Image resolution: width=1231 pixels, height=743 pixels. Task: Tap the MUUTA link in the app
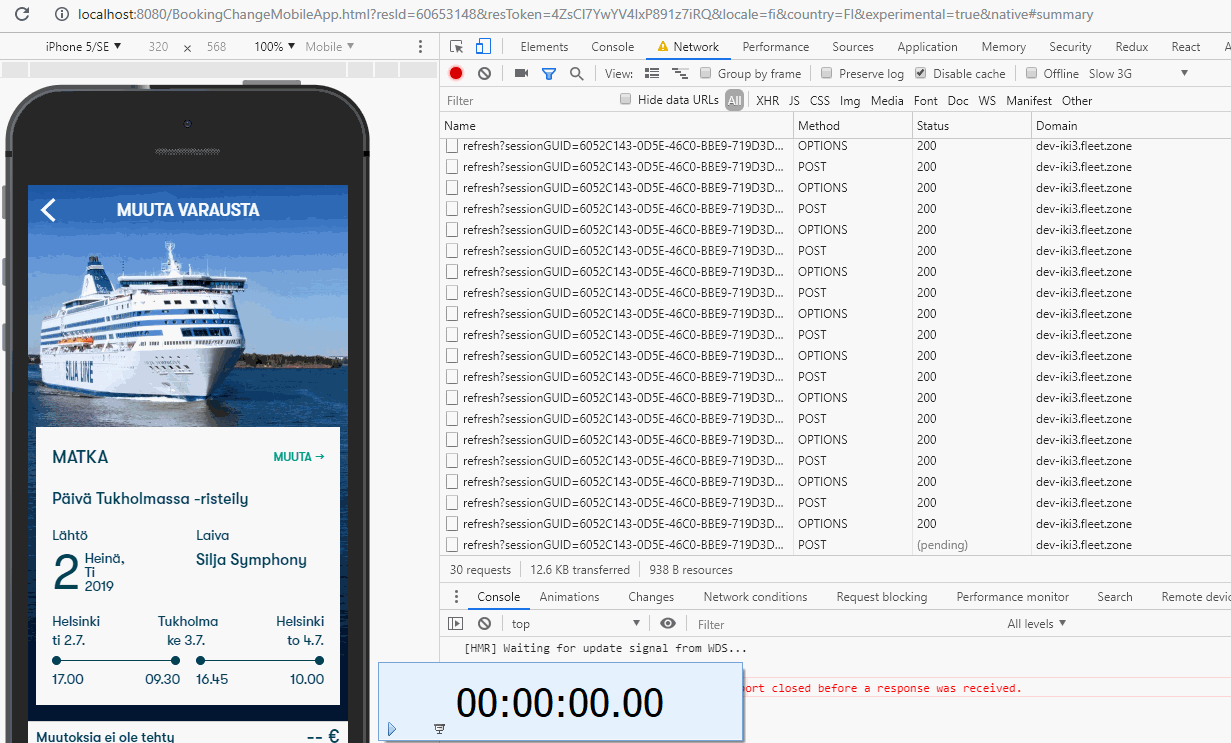(299, 457)
